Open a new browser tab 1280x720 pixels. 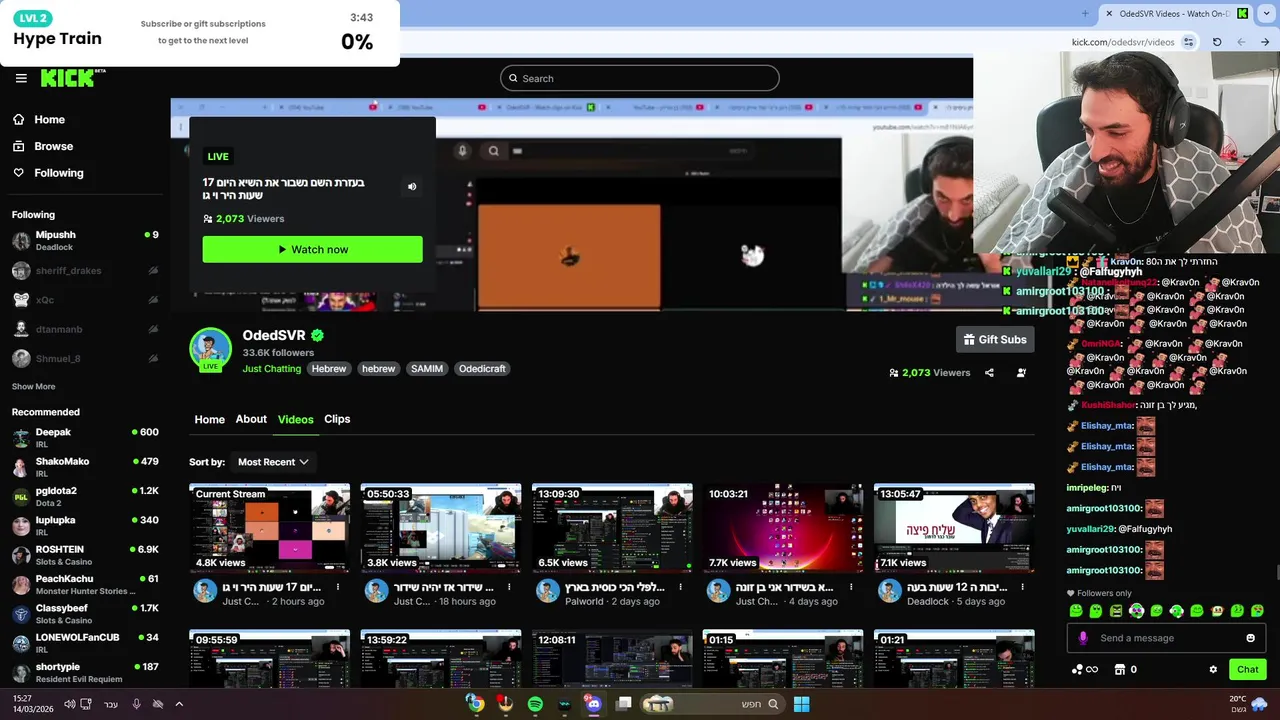tap(1085, 14)
